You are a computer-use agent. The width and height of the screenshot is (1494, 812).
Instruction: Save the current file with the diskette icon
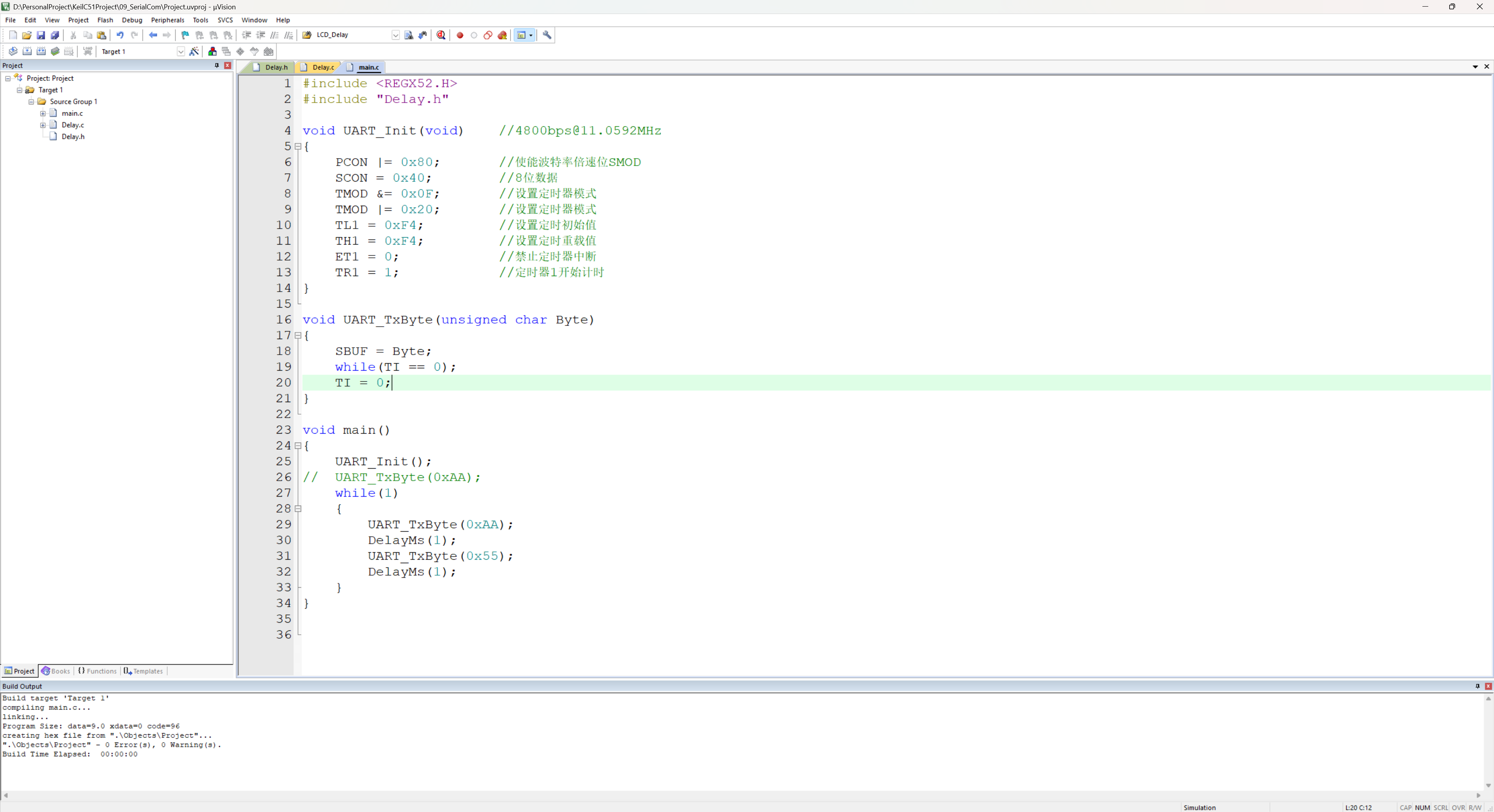40,35
